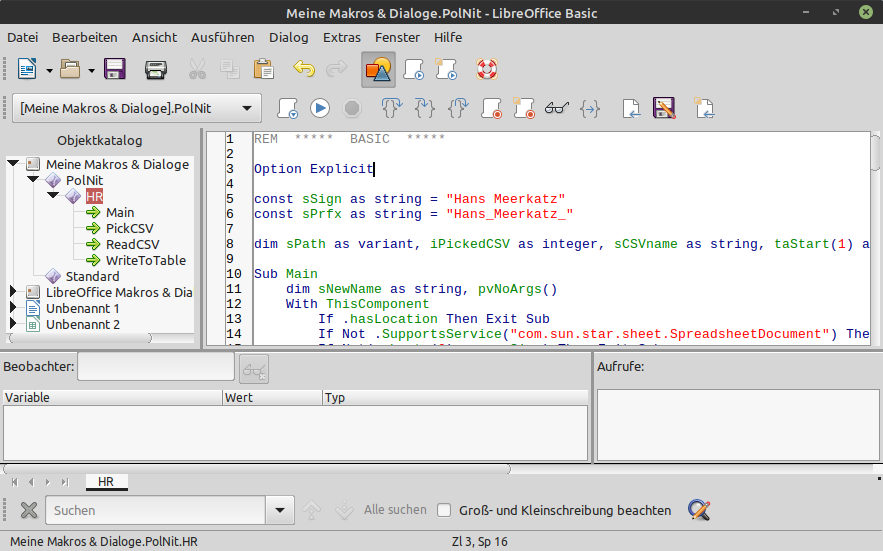Screen dimensions: 883x551
Task: Expand LibreOffice Makros & Dialoge node
Action: (x=13, y=291)
